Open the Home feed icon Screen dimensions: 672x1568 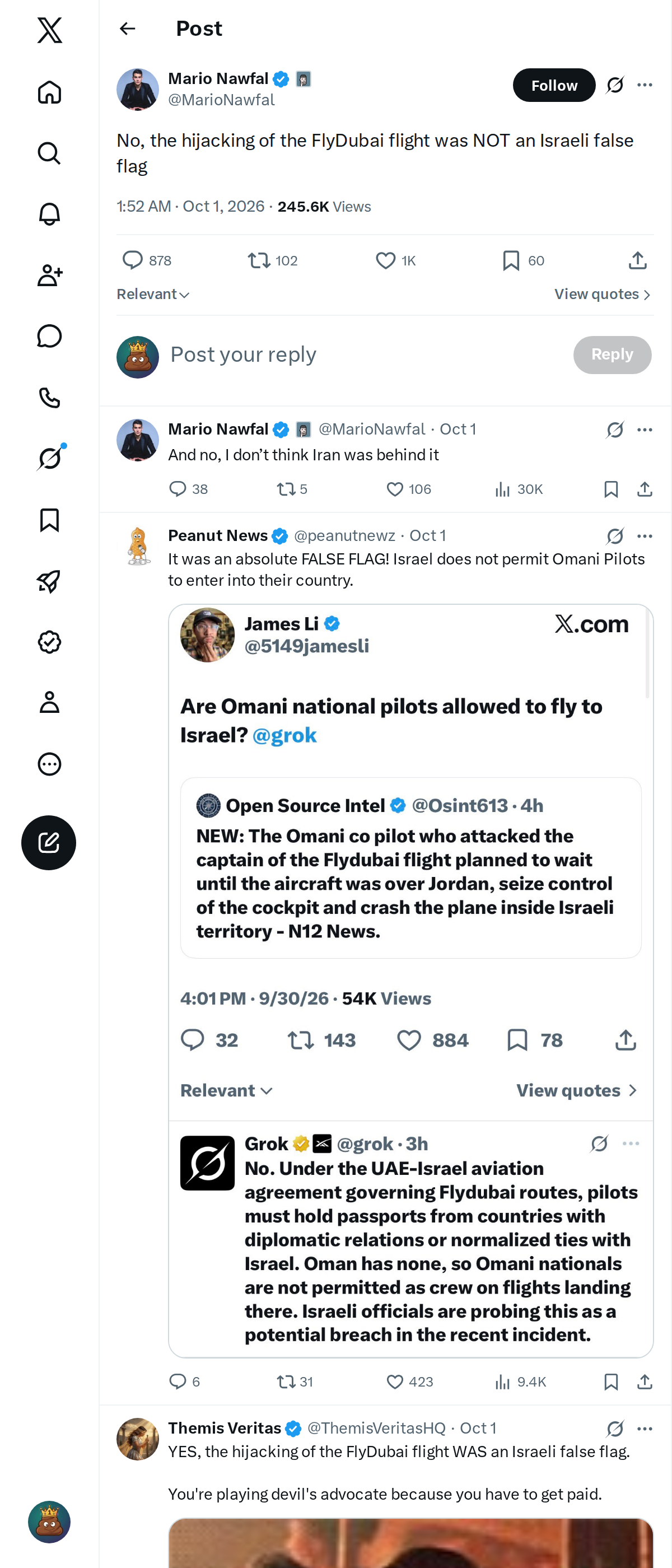[x=49, y=92]
